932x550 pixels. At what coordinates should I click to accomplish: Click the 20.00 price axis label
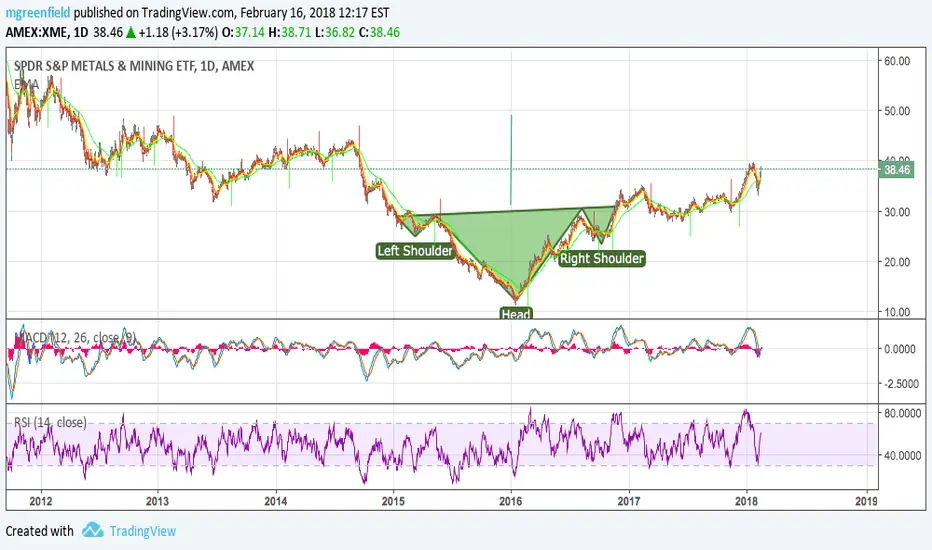[x=897, y=262]
